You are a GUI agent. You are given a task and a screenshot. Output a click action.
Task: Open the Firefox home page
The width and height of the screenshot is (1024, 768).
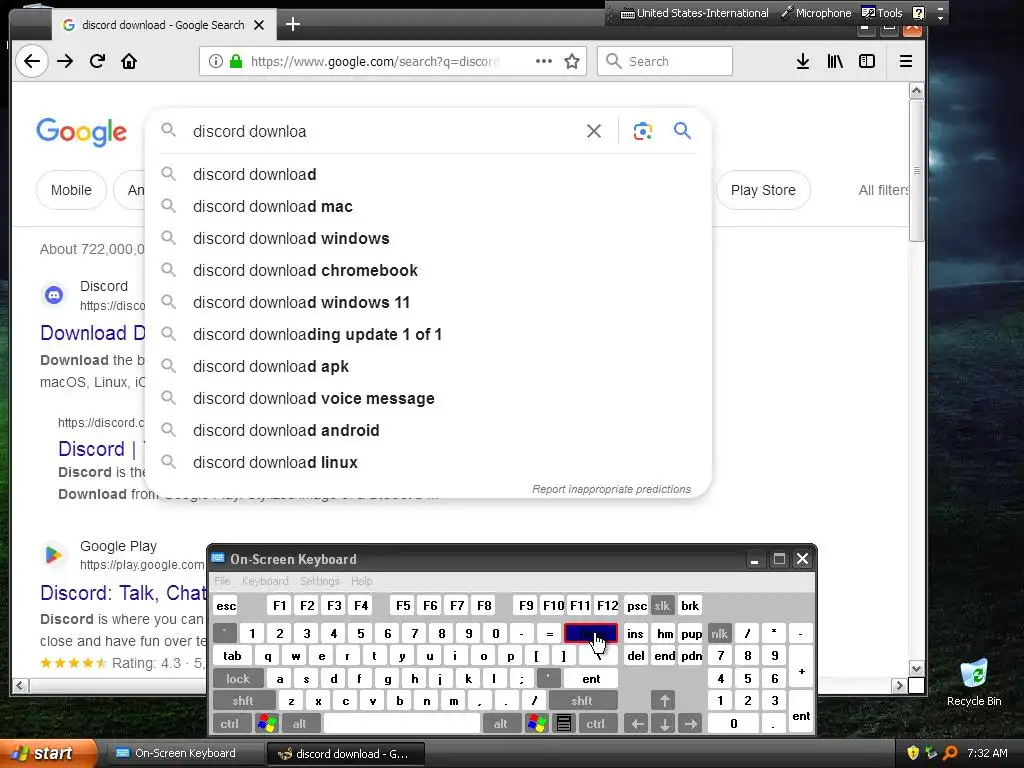(x=129, y=61)
